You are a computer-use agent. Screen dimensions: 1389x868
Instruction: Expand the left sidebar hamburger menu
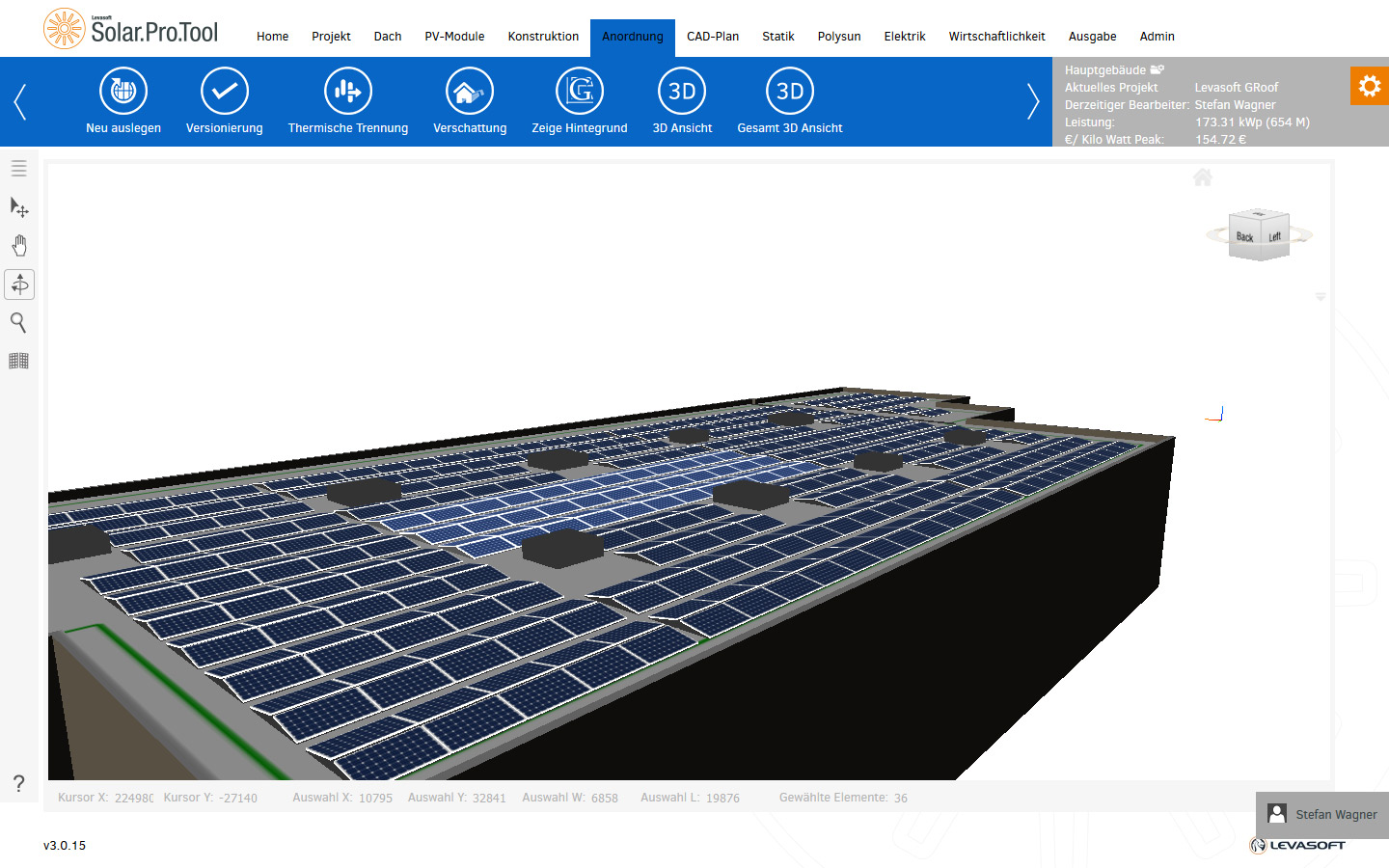(18, 168)
